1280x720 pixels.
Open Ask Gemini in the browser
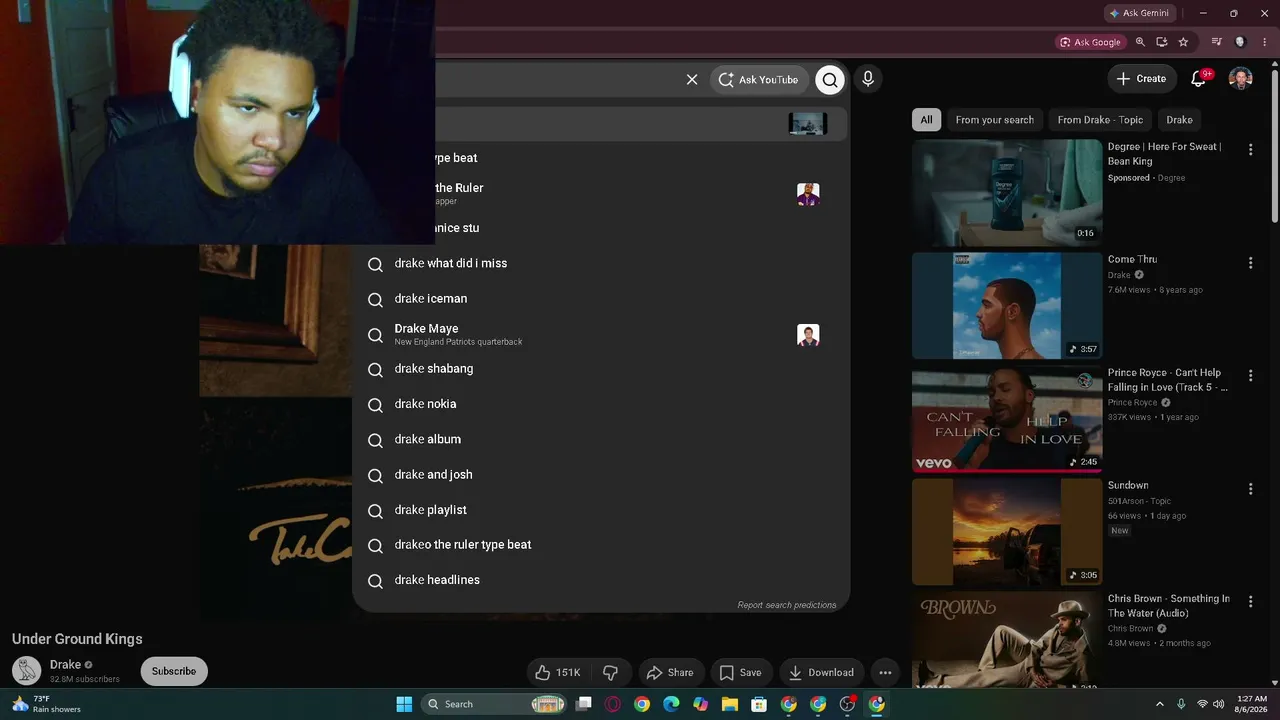coord(1139,13)
